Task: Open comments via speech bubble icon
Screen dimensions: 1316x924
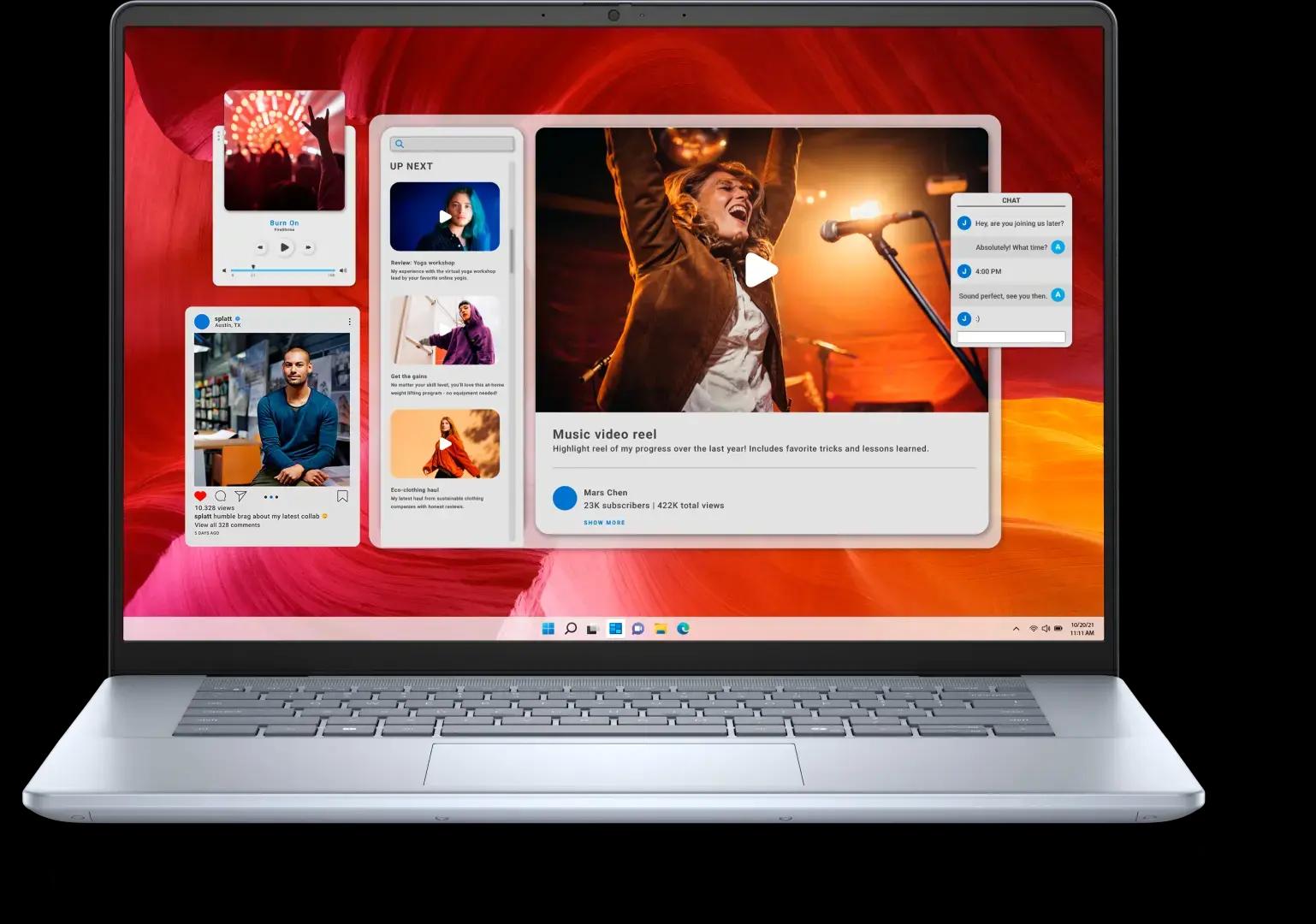Action: (x=221, y=496)
